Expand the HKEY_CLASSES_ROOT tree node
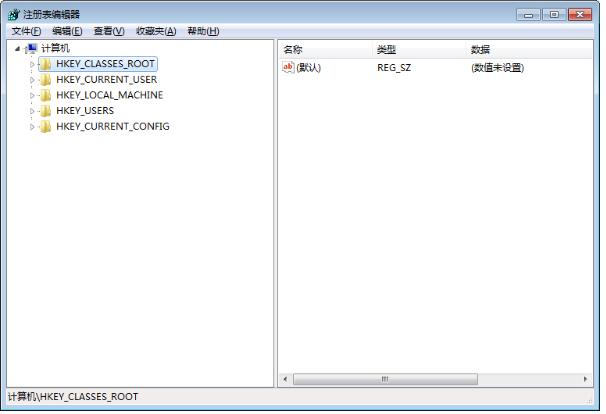Screen dimensions: 606x414 click(32, 64)
